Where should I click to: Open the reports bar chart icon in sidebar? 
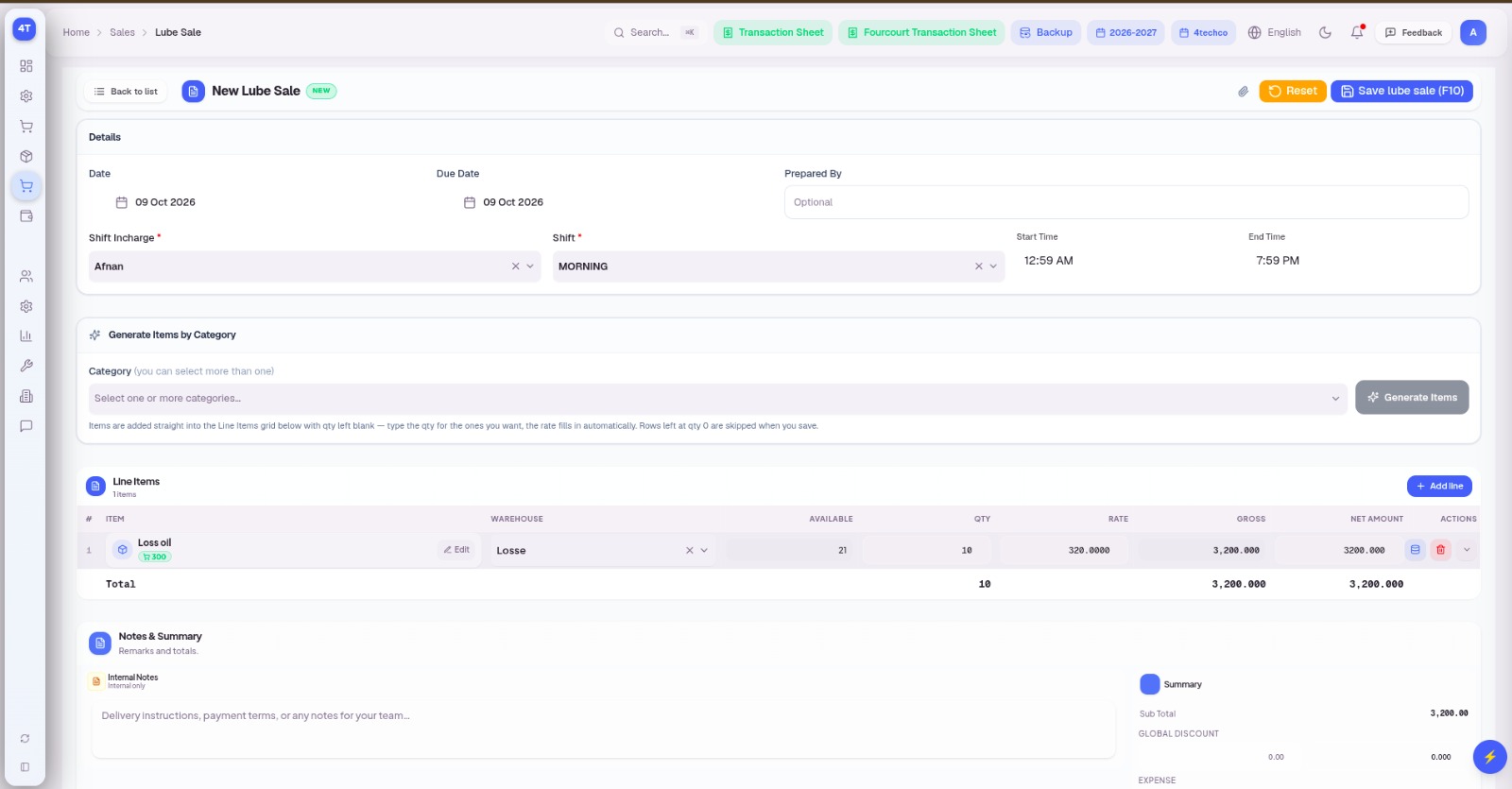[26, 336]
